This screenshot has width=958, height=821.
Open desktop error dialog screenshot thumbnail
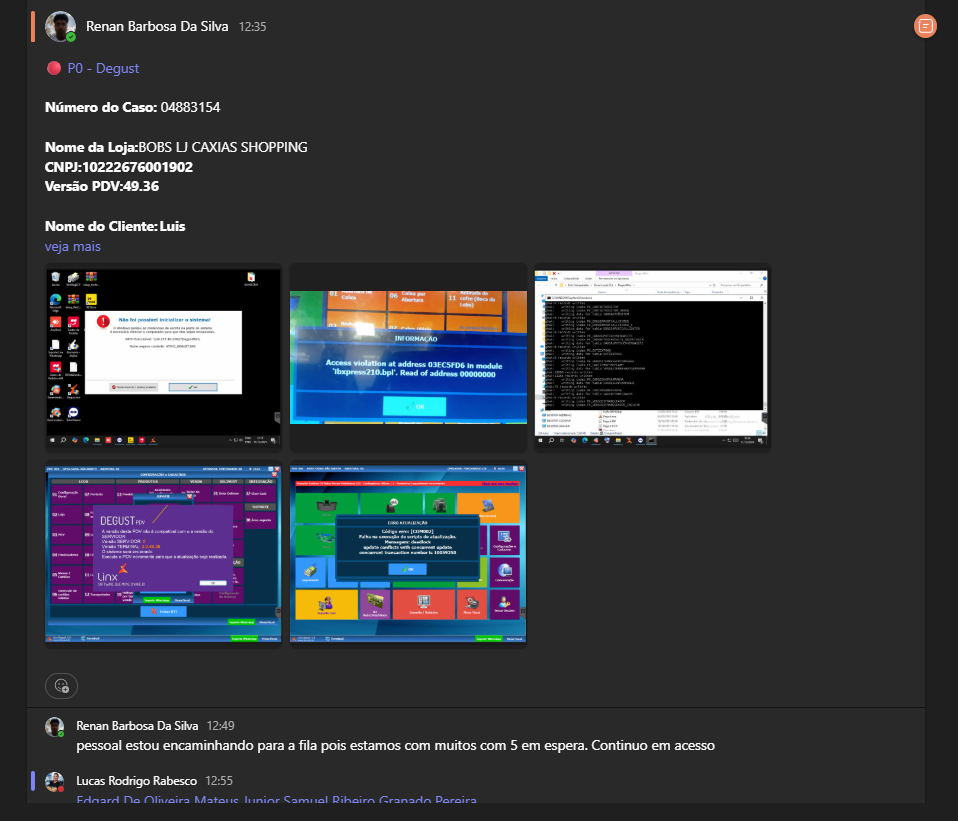coord(164,358)
